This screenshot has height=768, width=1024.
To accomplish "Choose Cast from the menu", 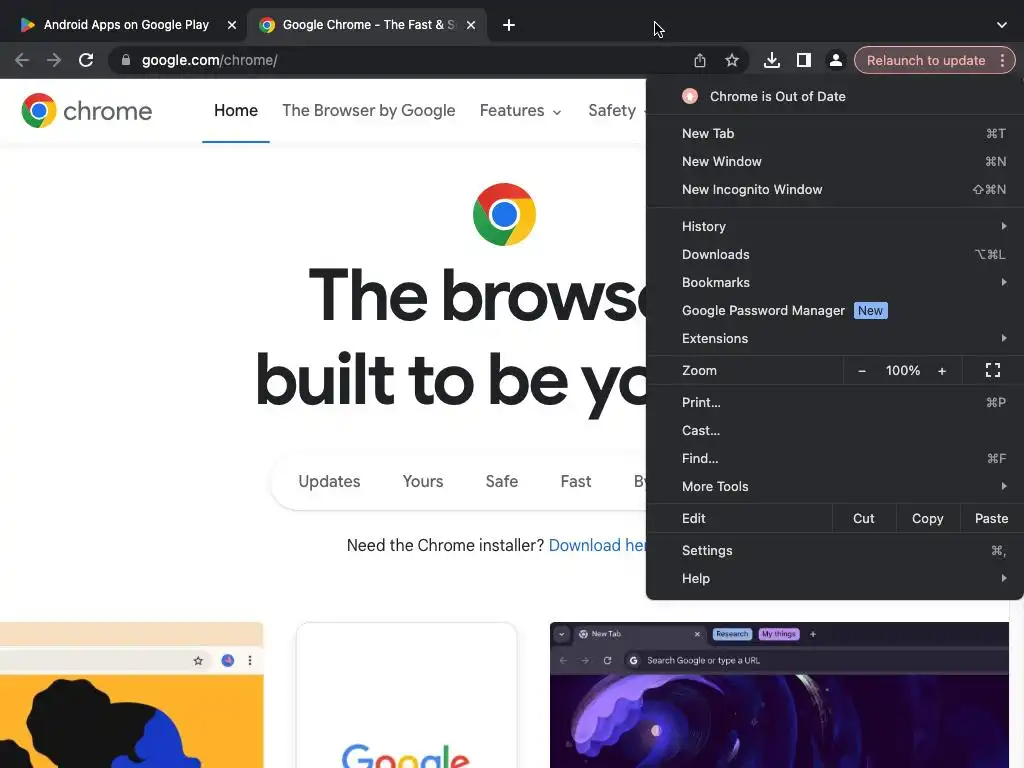I will click(835, 430).
